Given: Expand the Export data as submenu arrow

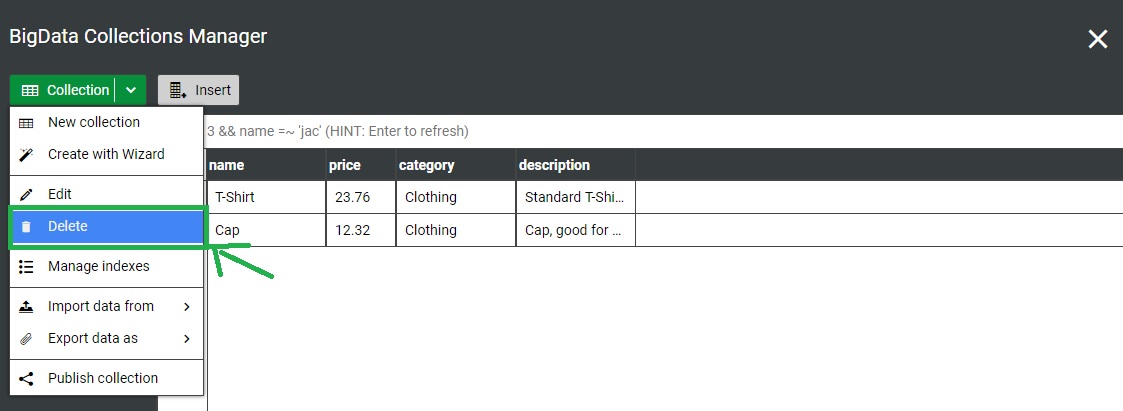Looking at the screenshot, I should click(187, 338).
